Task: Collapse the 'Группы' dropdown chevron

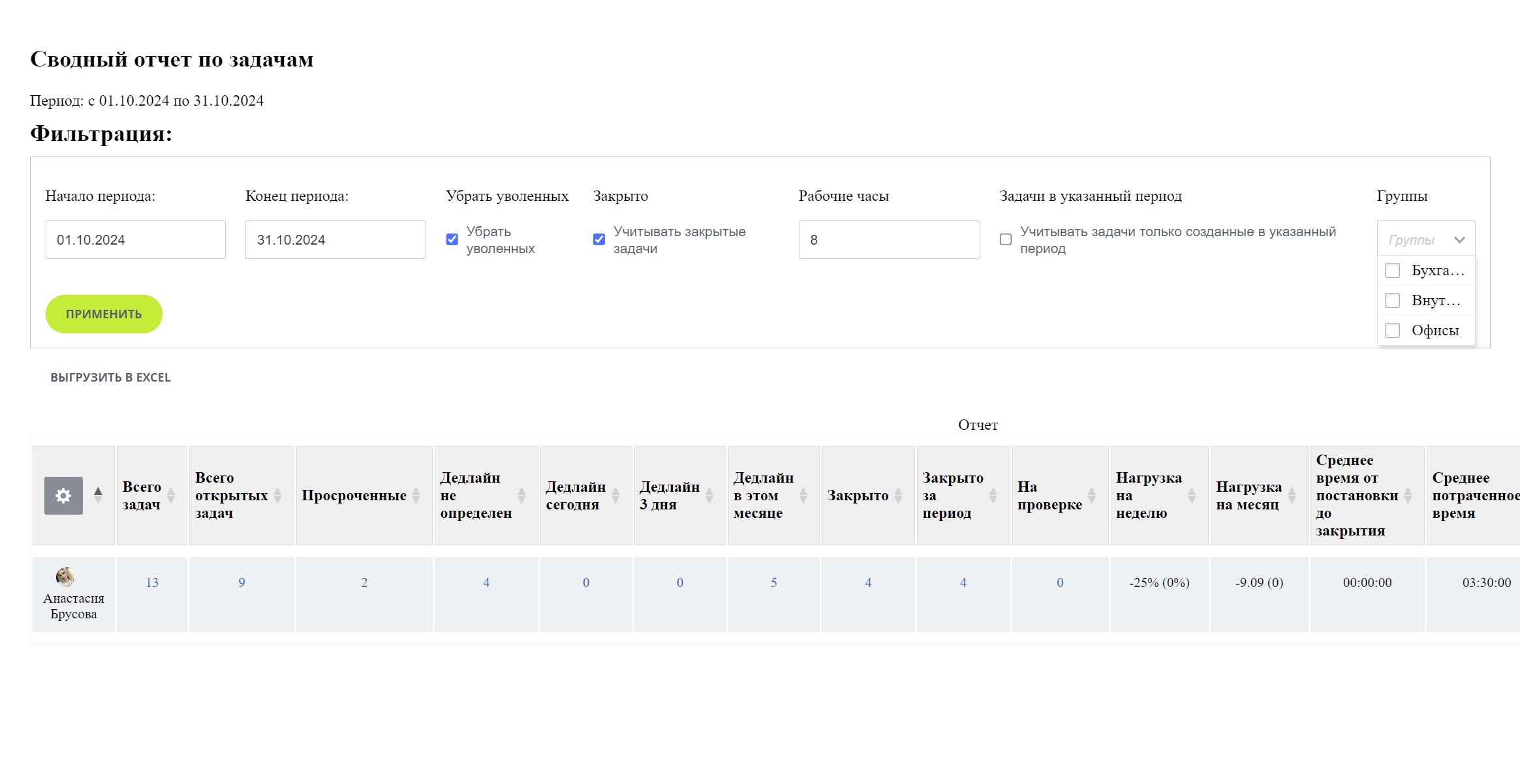Action: (x=1459, y=240)
